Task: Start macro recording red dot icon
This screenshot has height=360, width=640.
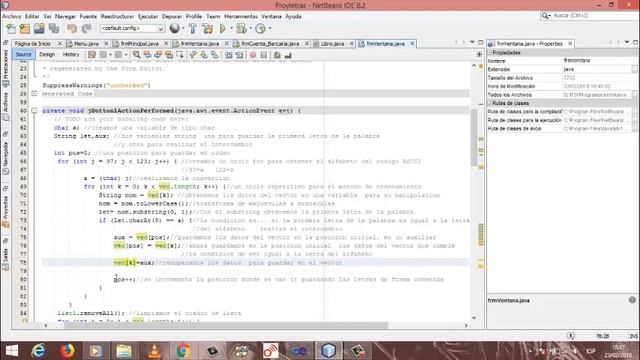Action: tap(253, 55)
